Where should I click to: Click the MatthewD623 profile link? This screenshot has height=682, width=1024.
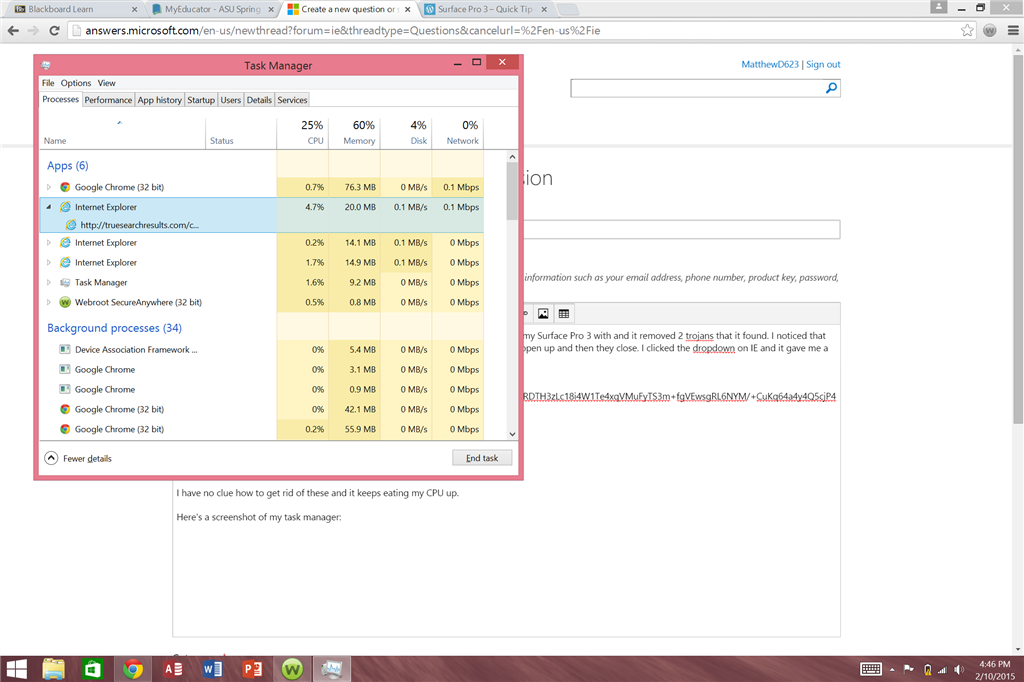pyautogui.click(x=770, y=64)
